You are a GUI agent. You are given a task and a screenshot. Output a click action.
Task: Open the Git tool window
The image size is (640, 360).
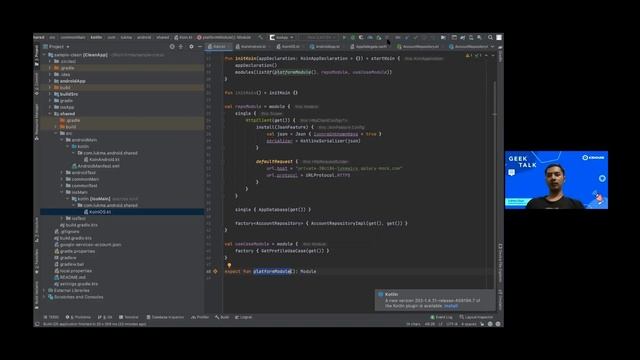click(105, 317)
